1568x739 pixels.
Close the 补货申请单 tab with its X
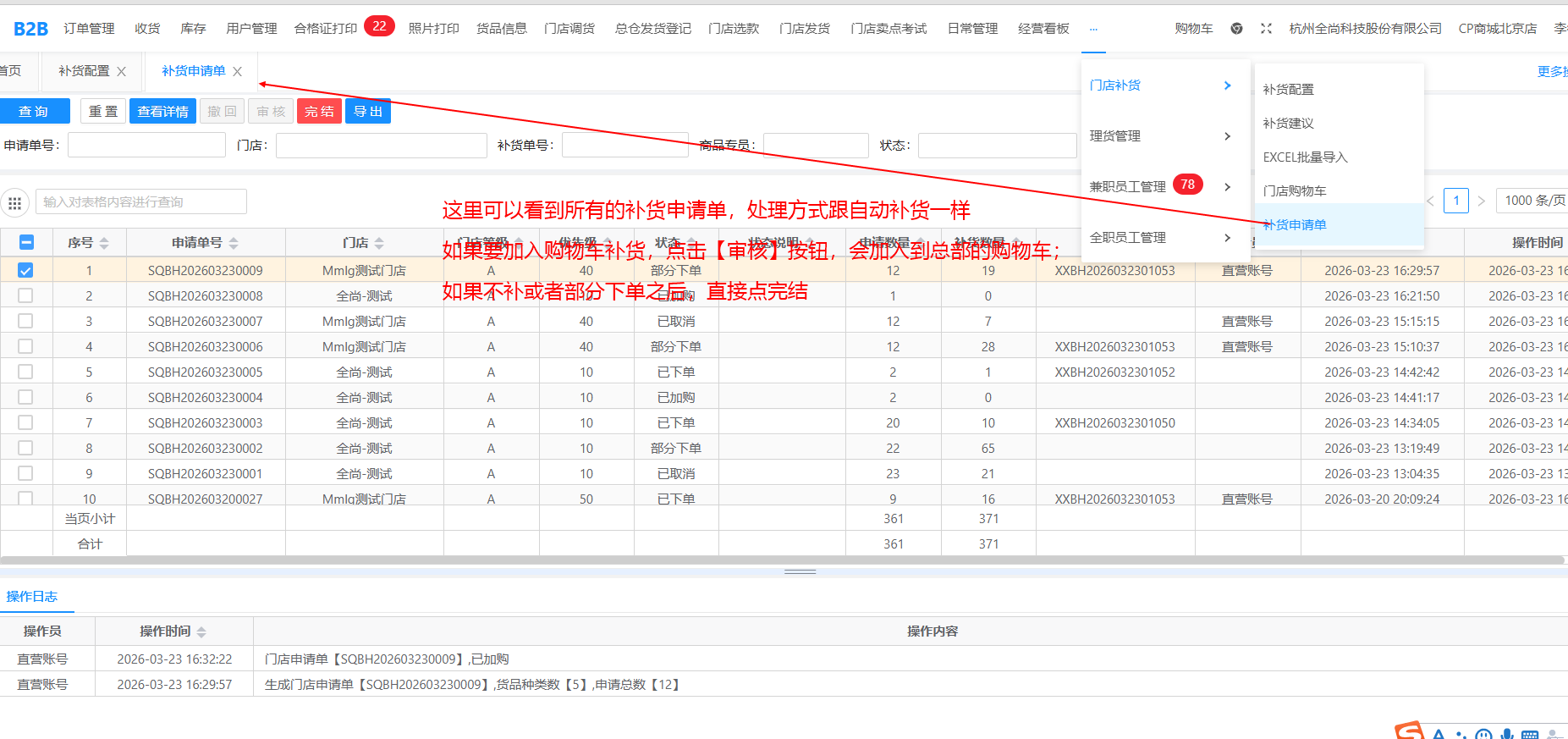(x=238, y=72)
